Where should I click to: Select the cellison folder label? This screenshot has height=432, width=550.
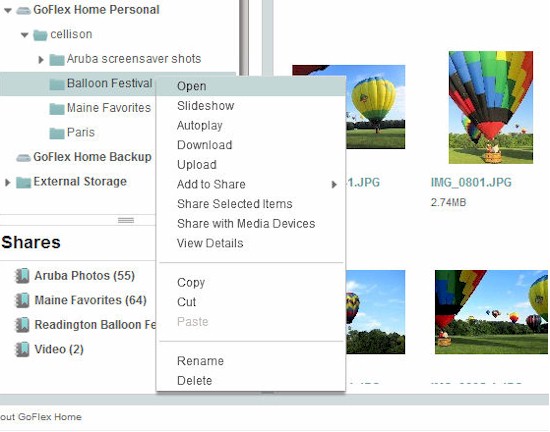[71, 34]
